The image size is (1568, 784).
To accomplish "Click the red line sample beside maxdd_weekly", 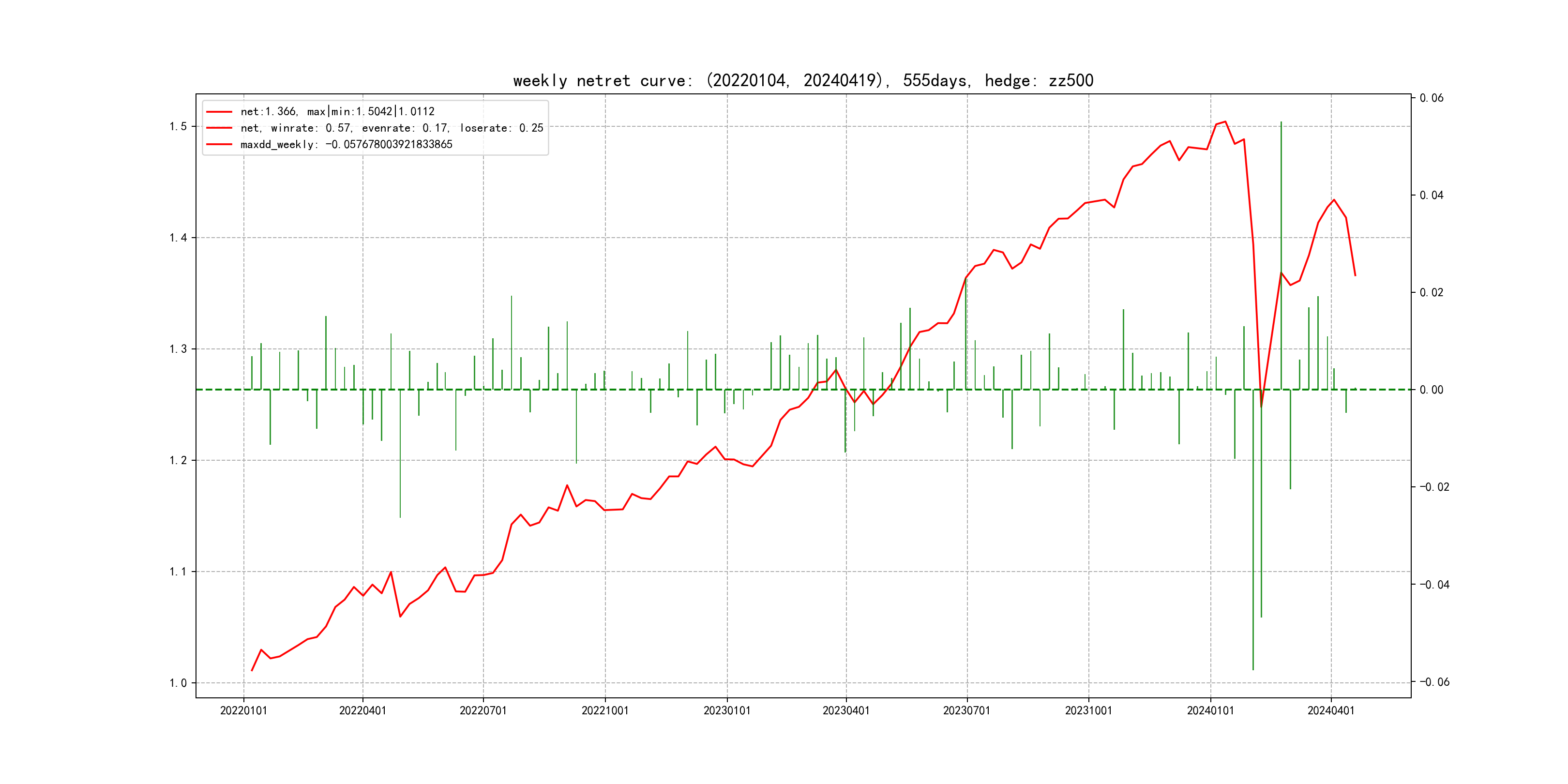I will point(219,144).
